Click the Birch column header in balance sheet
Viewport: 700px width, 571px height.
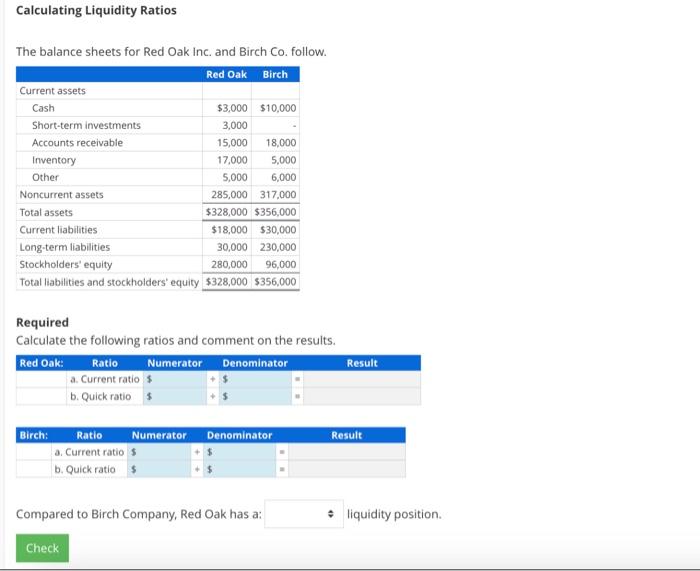pos(275,75)
